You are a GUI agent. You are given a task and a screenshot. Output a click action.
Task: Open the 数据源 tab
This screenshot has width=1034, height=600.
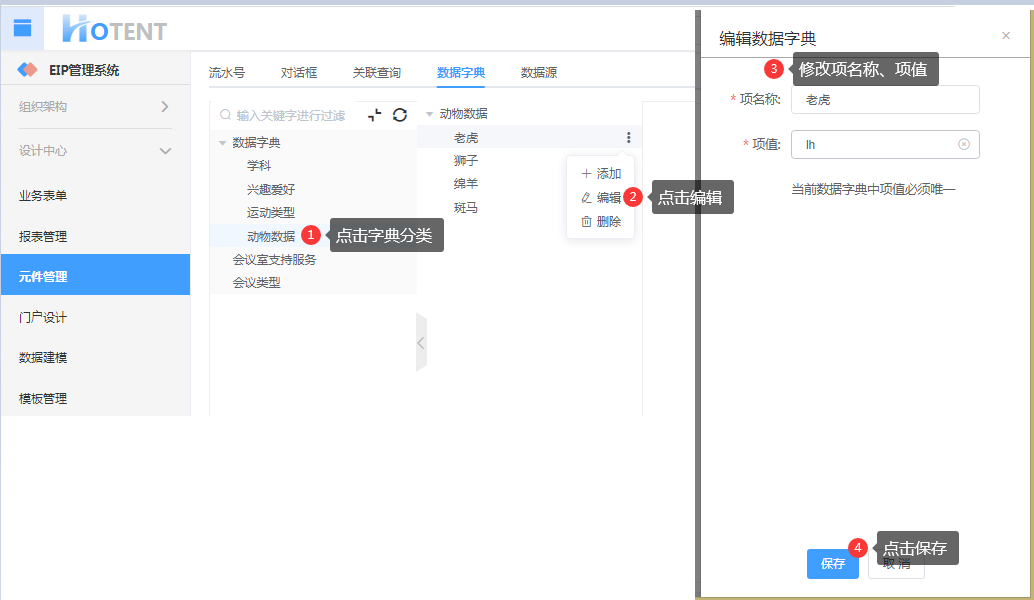[x=538, y=73]
